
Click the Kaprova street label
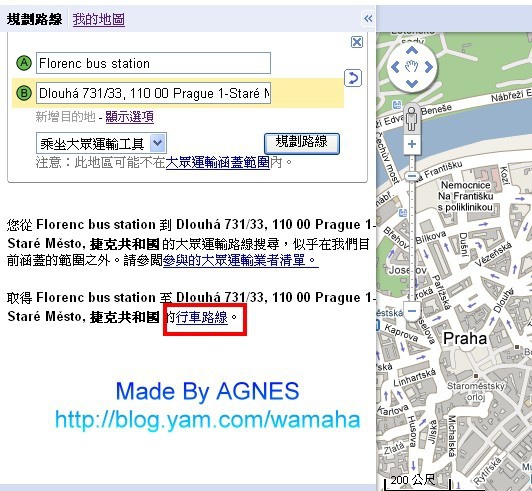pos(401,333)
